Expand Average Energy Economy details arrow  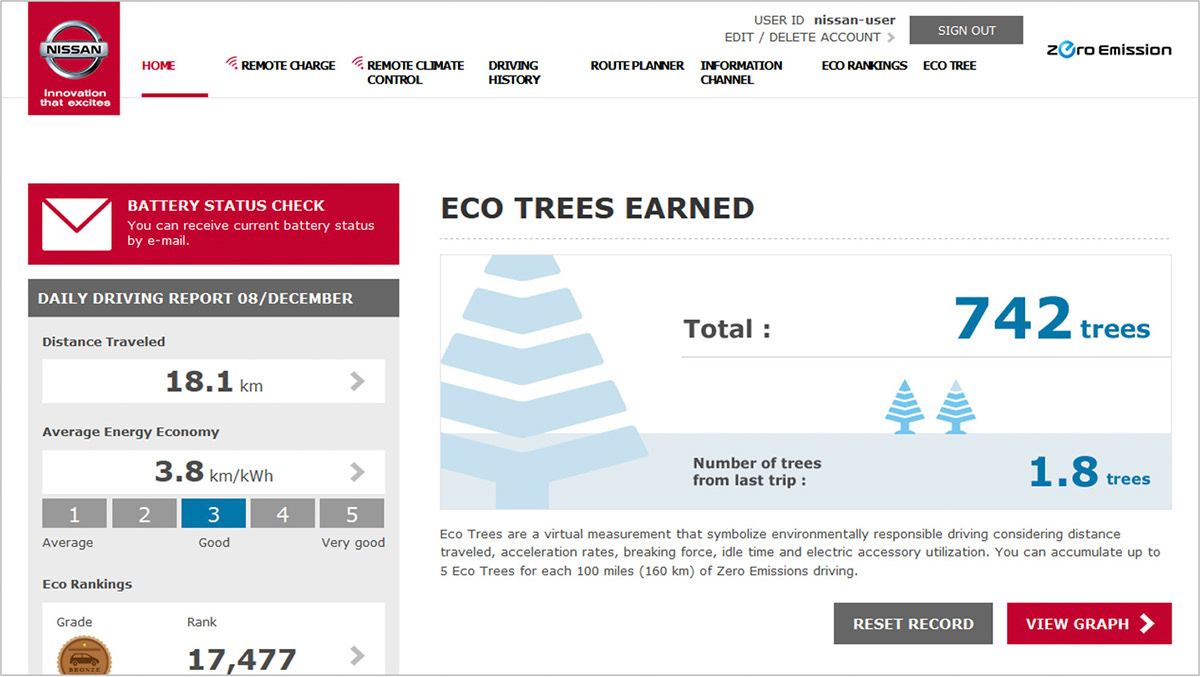tap(358, 471)
